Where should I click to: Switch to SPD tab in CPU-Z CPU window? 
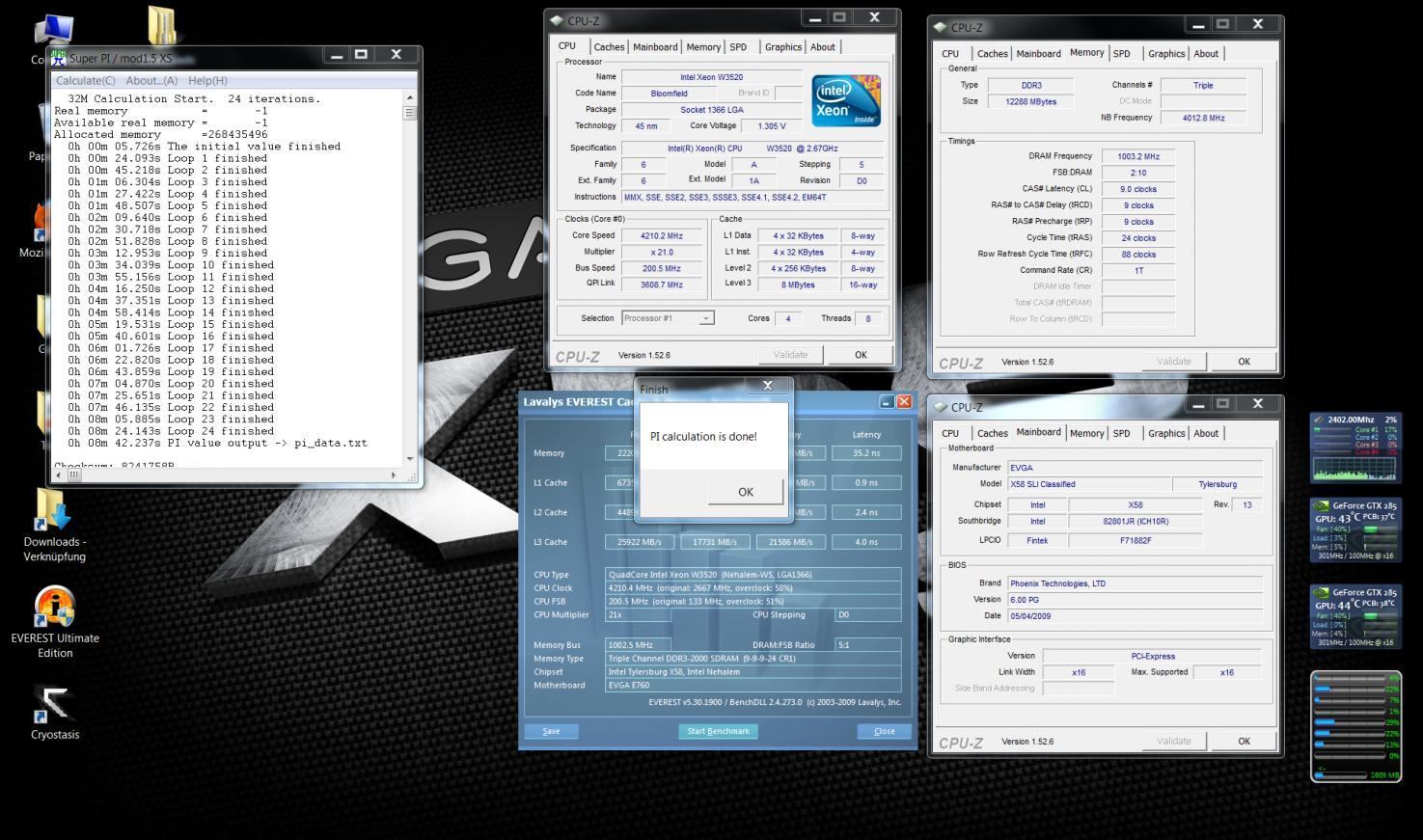pos(738,47)
